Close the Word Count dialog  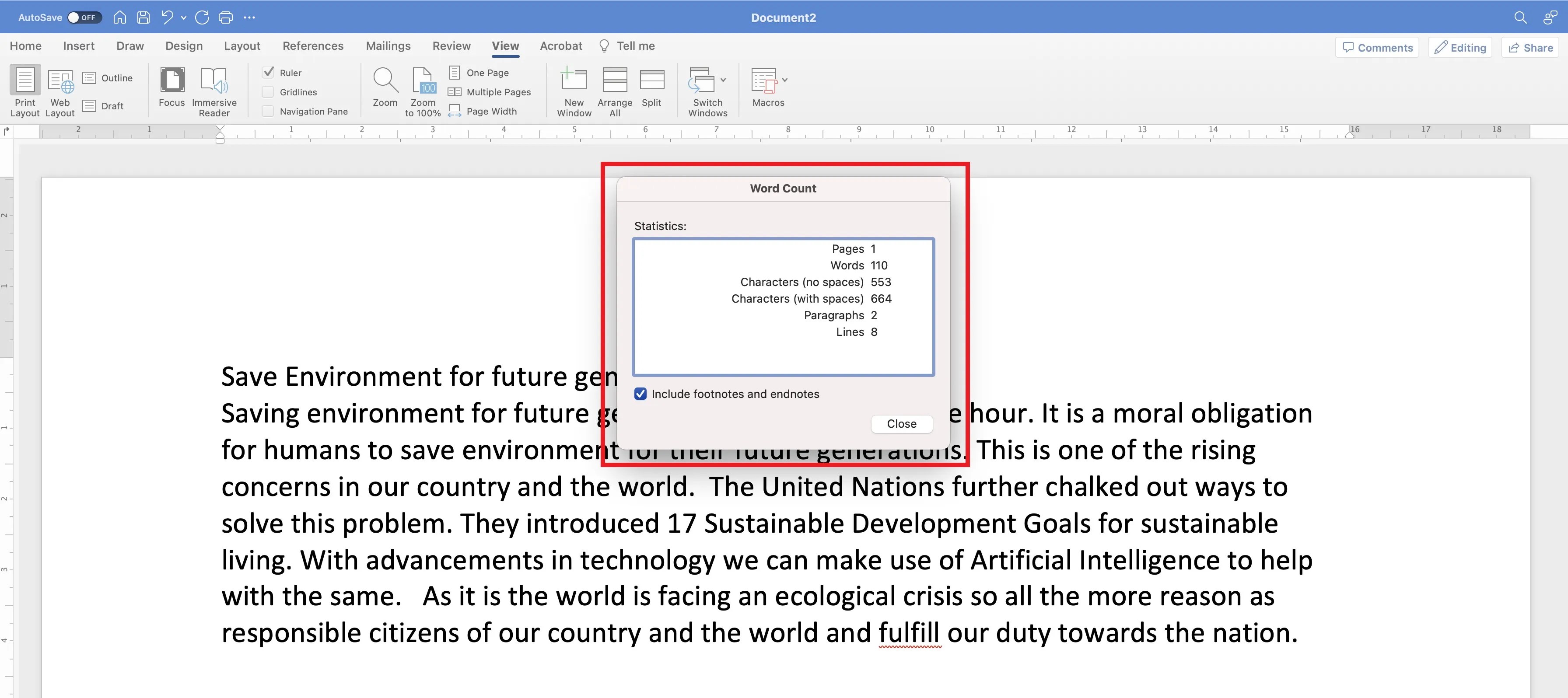coord(902,423)
